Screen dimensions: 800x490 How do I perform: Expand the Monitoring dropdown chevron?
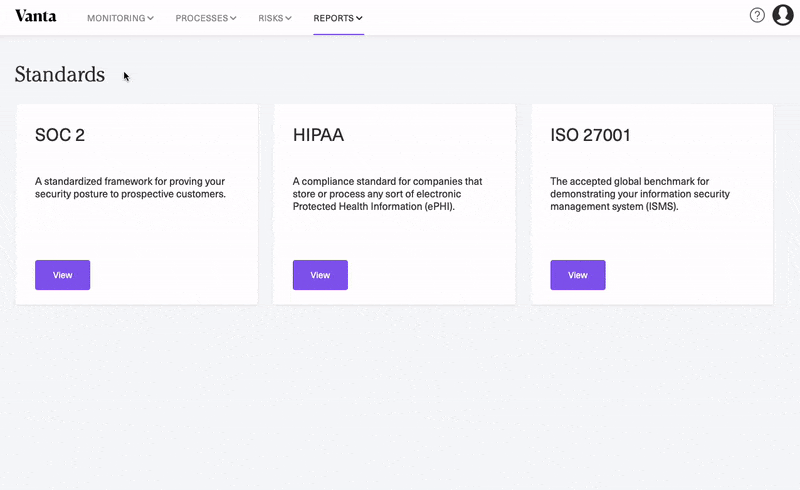point(151,18)
